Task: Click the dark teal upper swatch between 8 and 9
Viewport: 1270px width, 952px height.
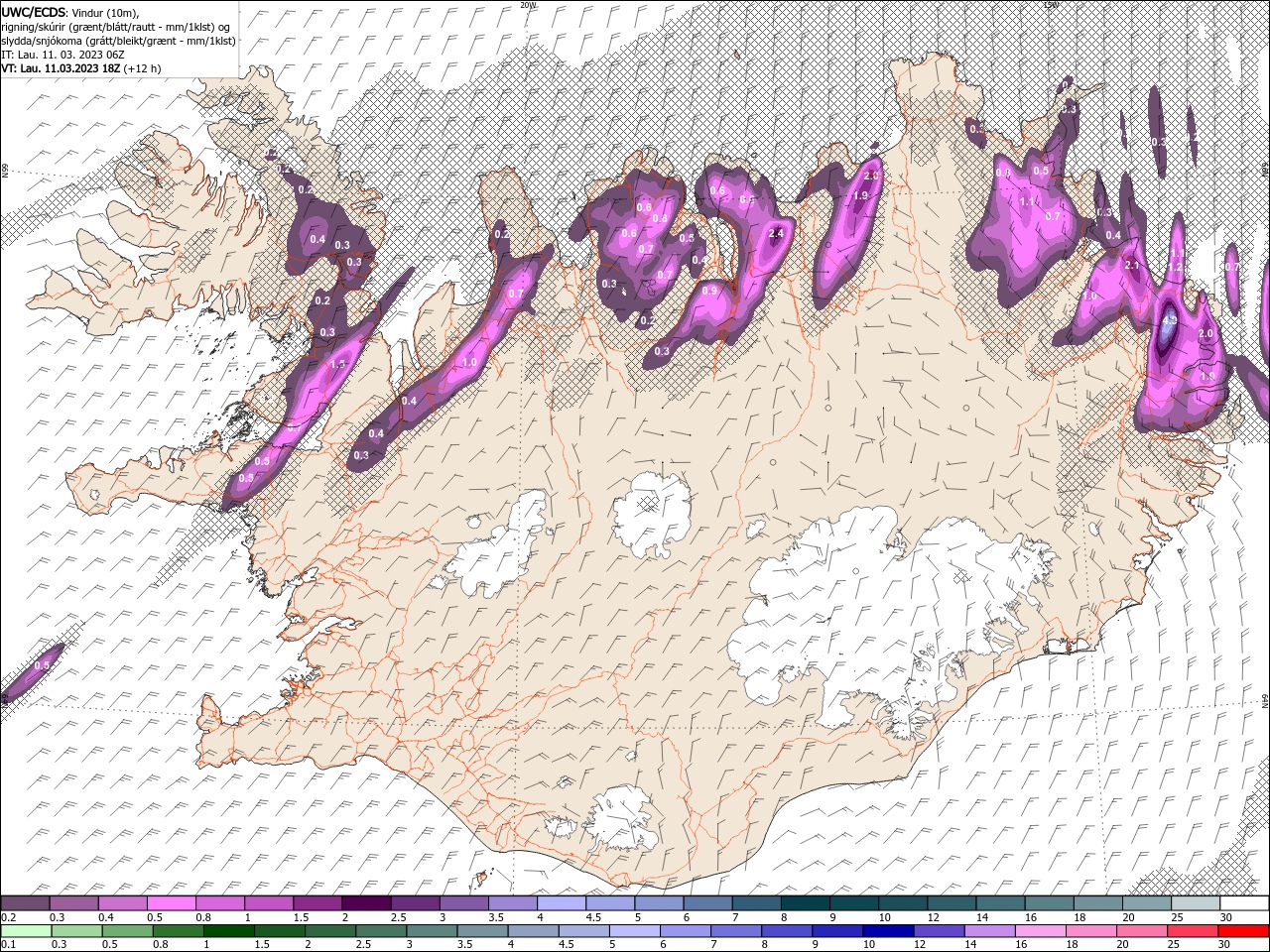Action: click(805, 902)
